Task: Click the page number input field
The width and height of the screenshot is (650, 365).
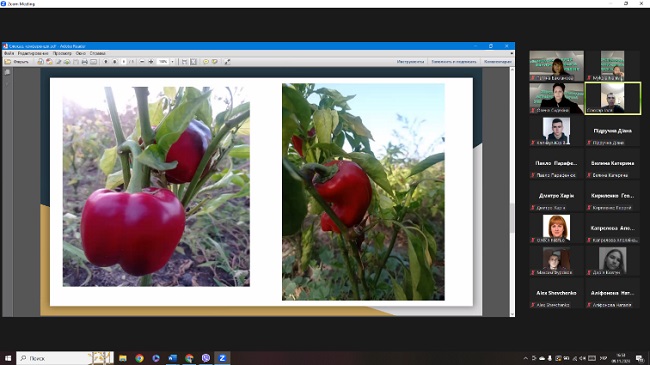Action: (x=124, y=61)
